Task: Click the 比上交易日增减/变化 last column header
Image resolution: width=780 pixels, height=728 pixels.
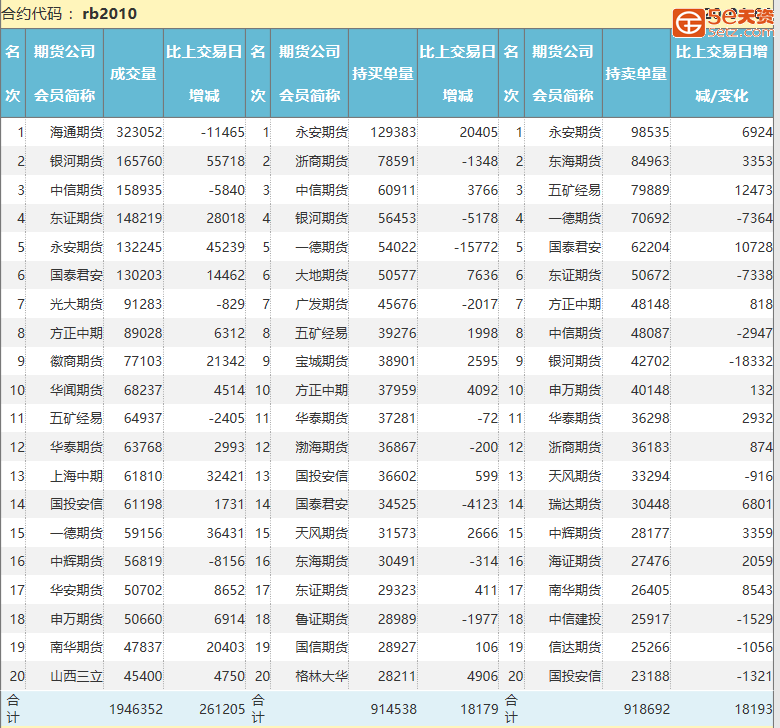Action: coord(721,73)
